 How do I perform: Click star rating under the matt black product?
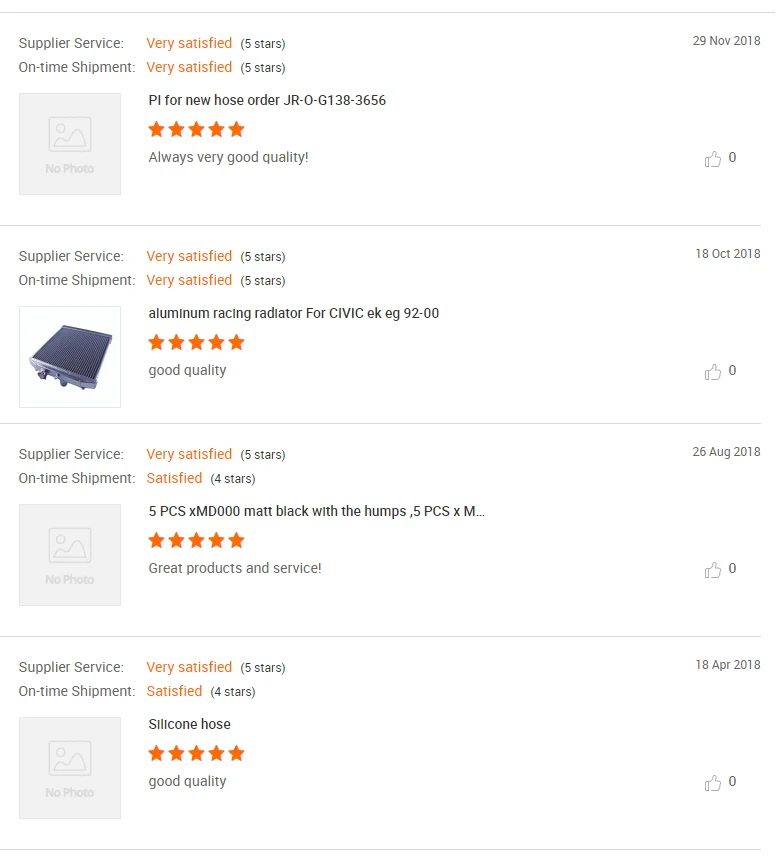196,540
